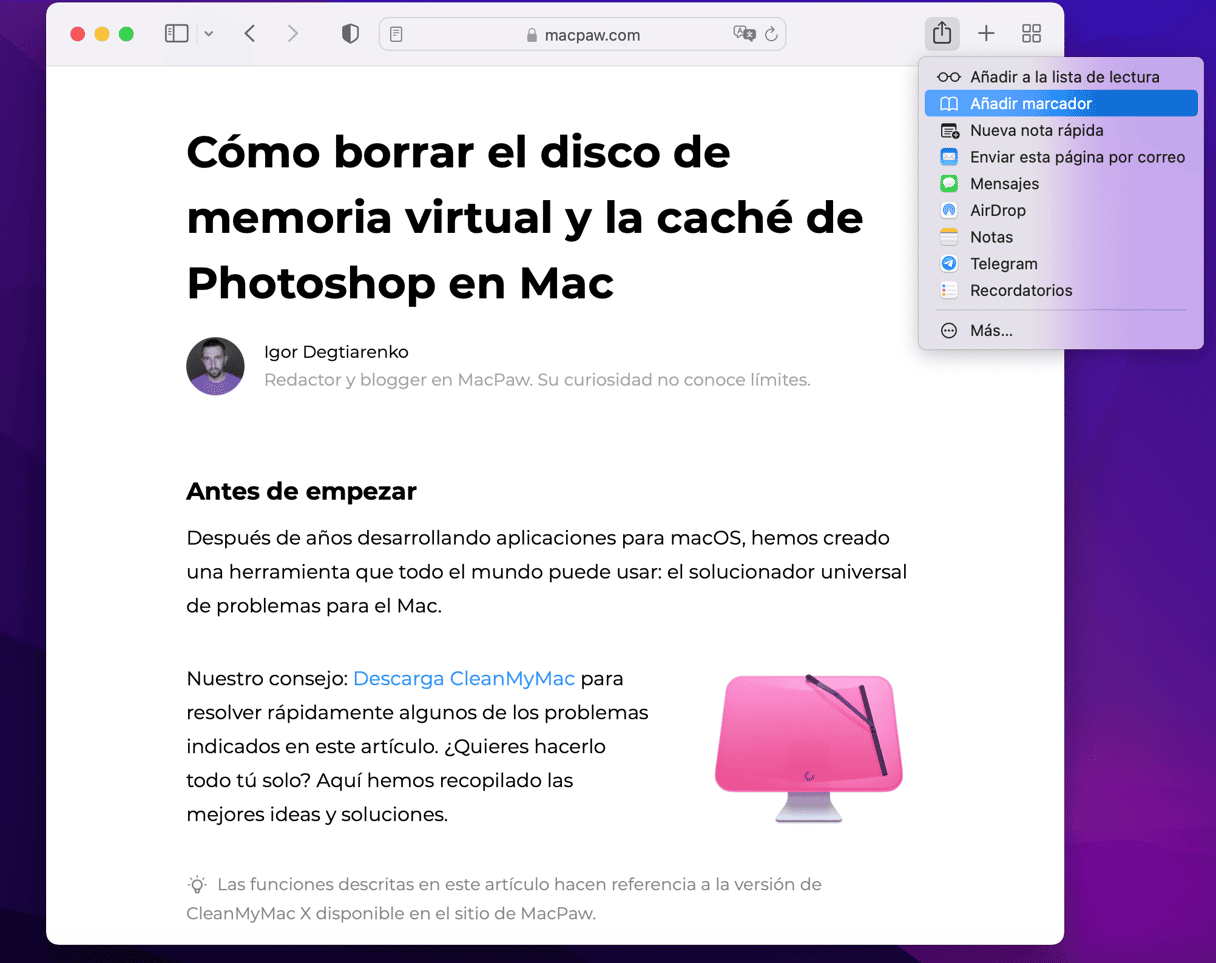Go back with the left arrow
This screenshot has width=1216, height=963.
(x=250, y=34)
